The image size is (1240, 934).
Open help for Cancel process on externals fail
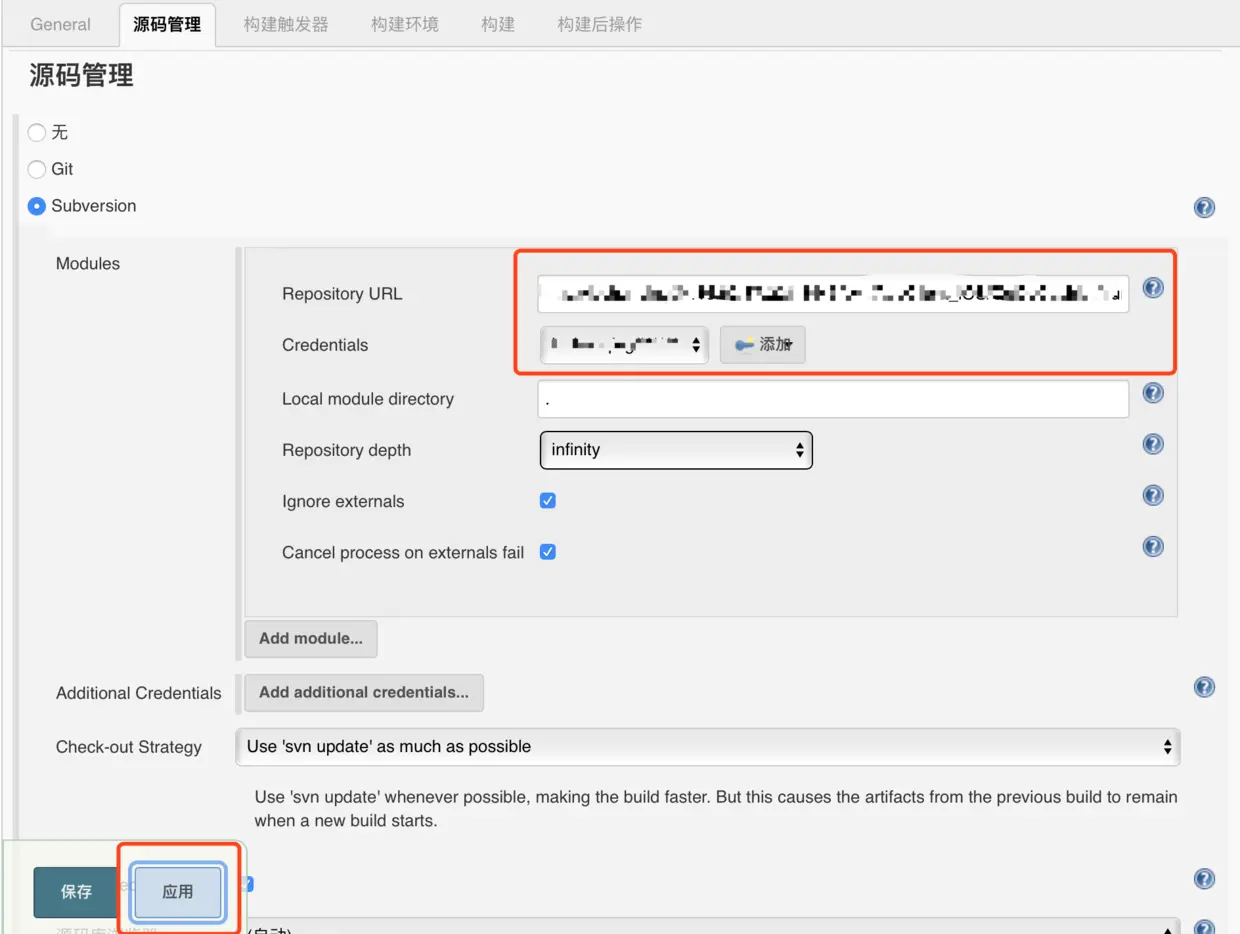click(x=1153, y=546)
